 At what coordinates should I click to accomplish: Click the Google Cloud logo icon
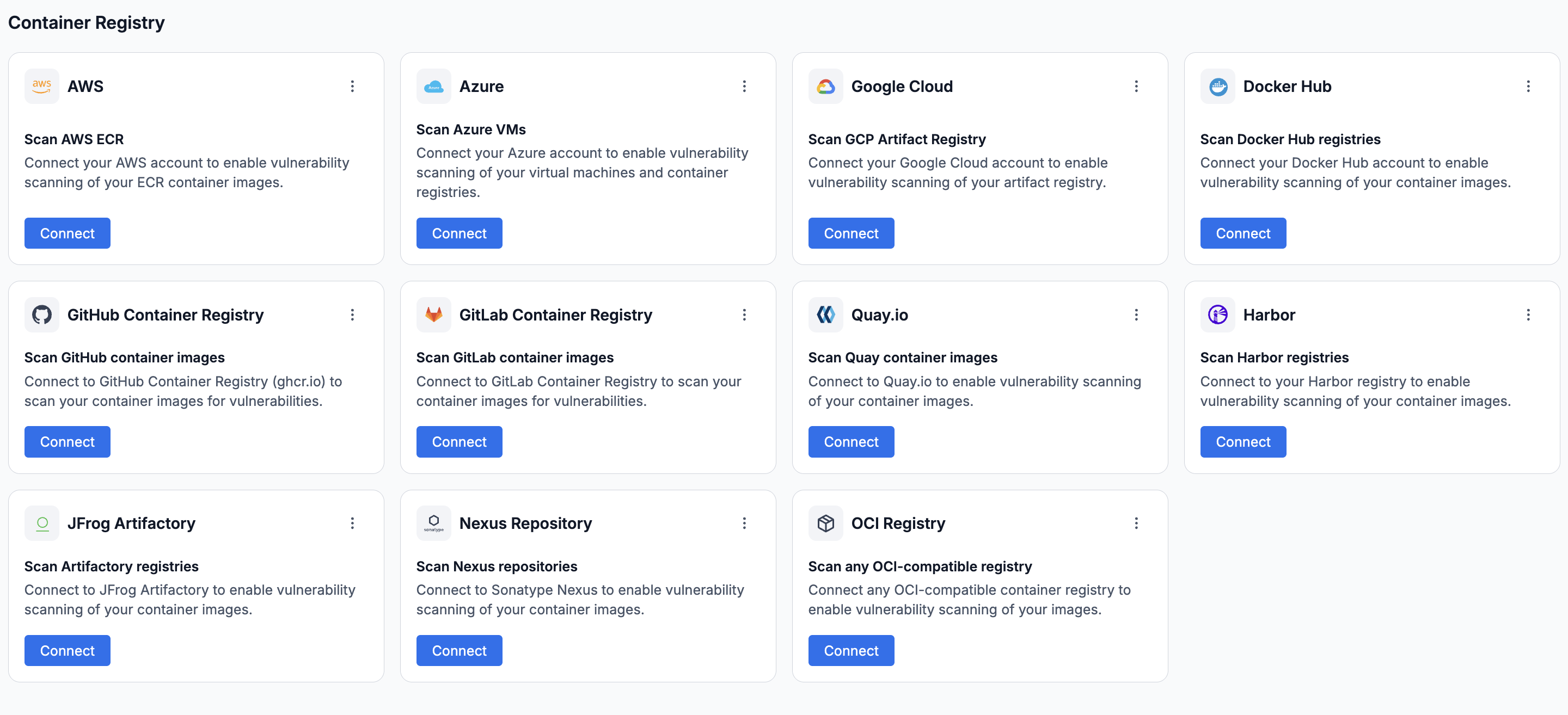(825, 87)
